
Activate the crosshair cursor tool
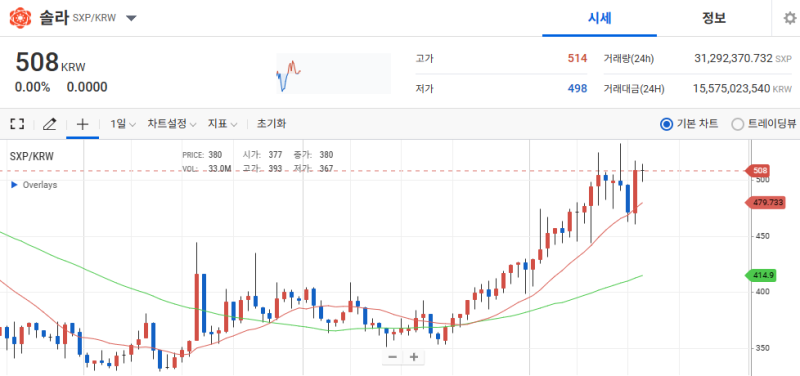point(82,124)
